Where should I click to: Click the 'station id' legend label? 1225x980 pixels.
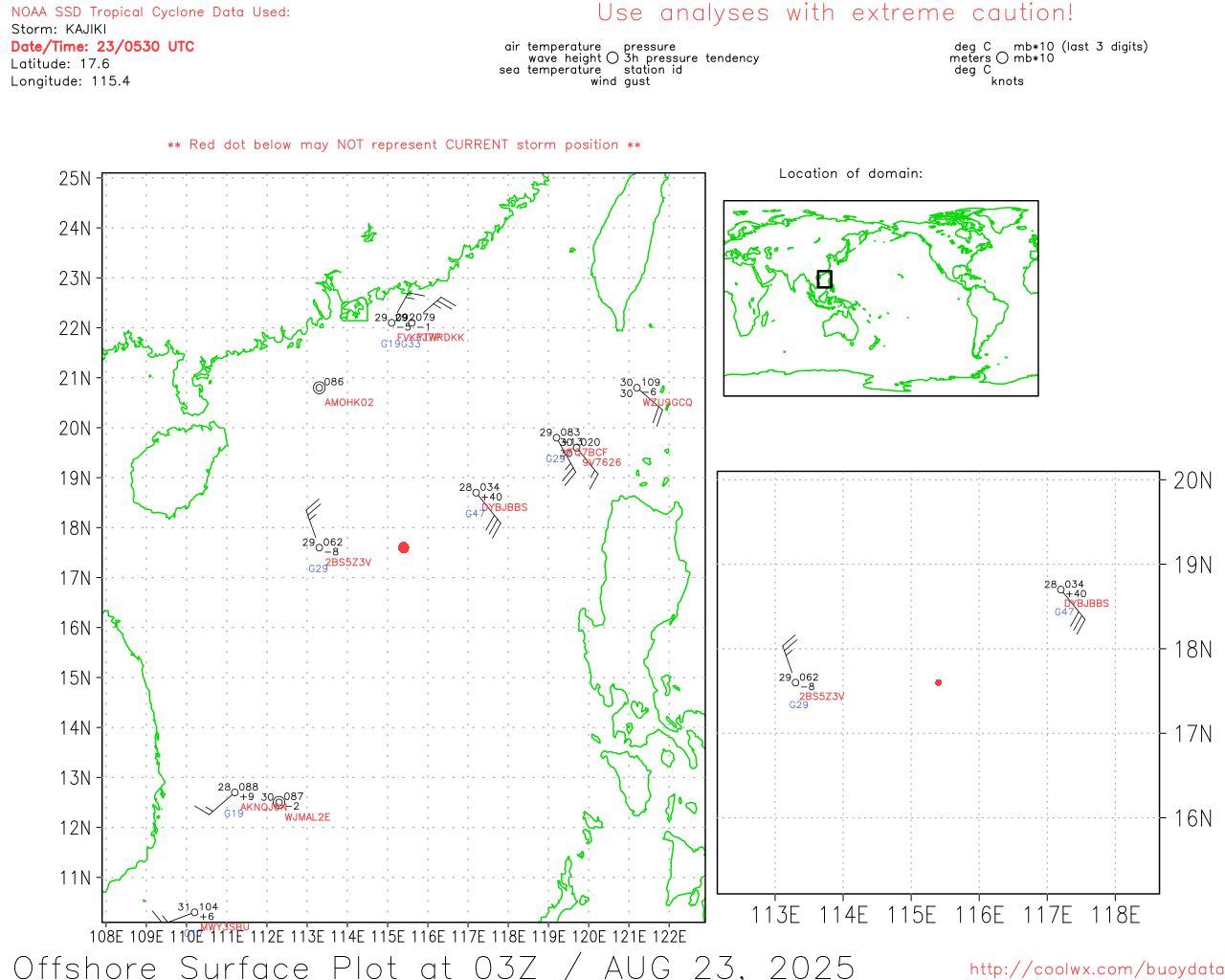[x=653, y=70]
